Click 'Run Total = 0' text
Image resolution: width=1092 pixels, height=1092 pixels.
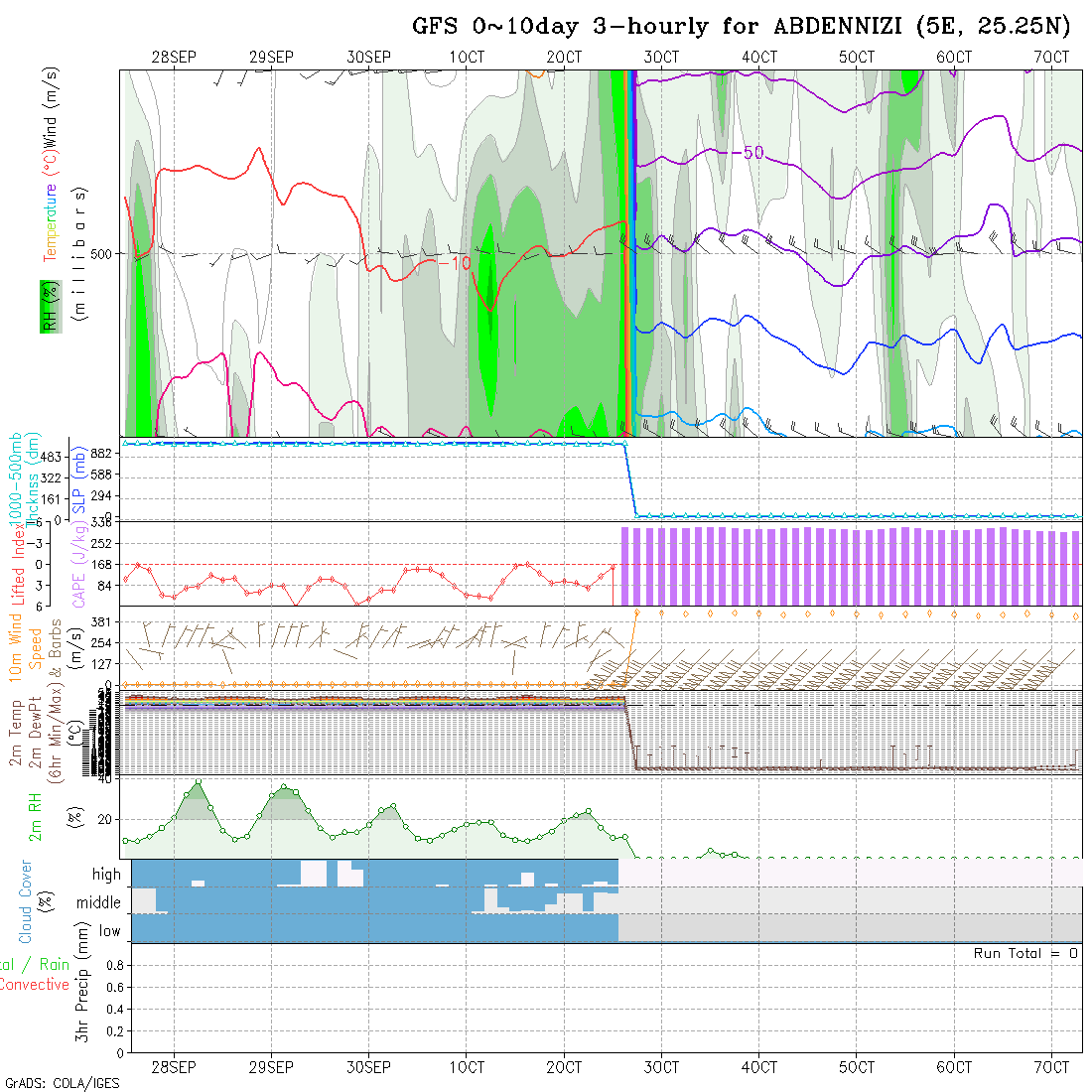[1025, 953]
